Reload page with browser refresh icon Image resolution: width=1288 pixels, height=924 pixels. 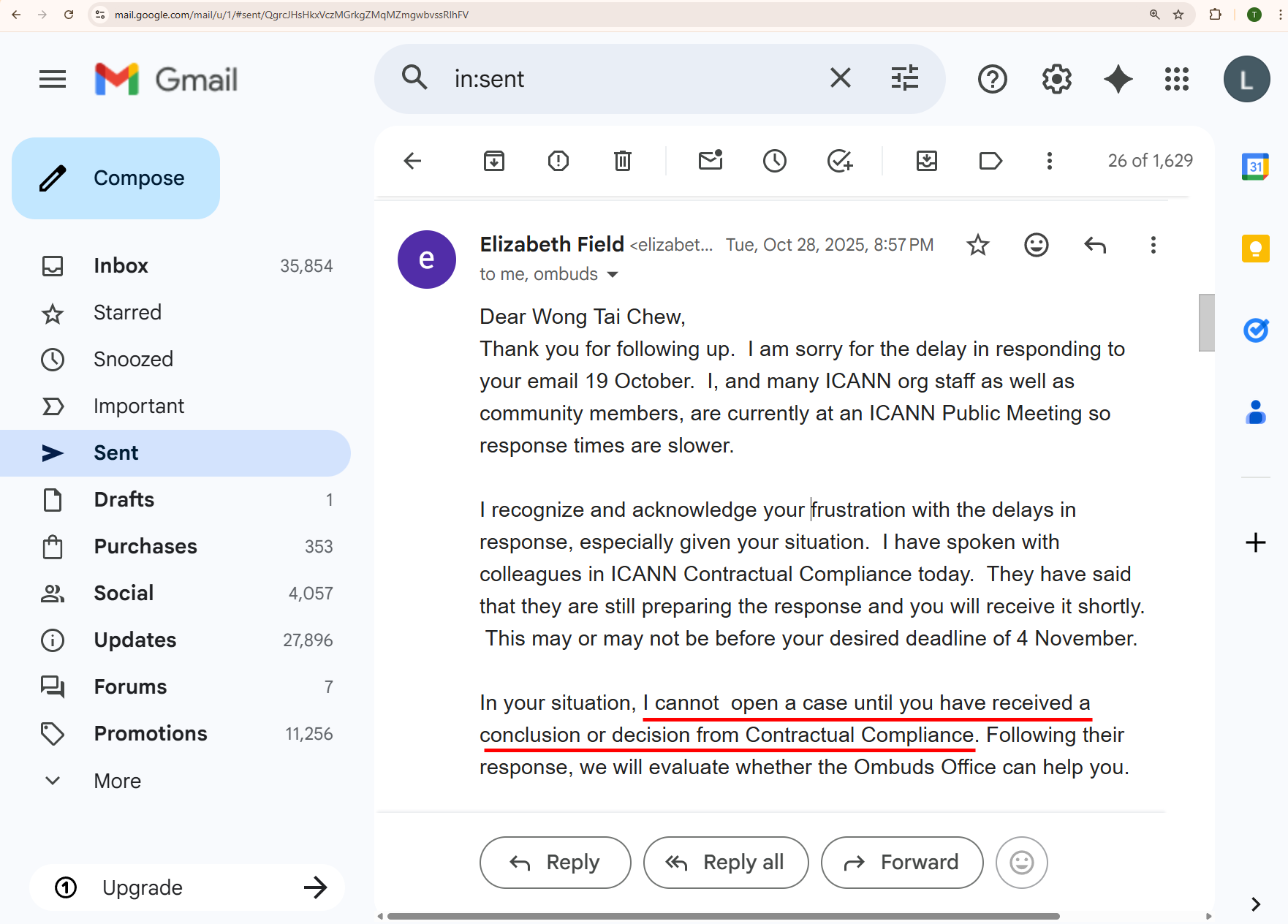coord(69,15)
